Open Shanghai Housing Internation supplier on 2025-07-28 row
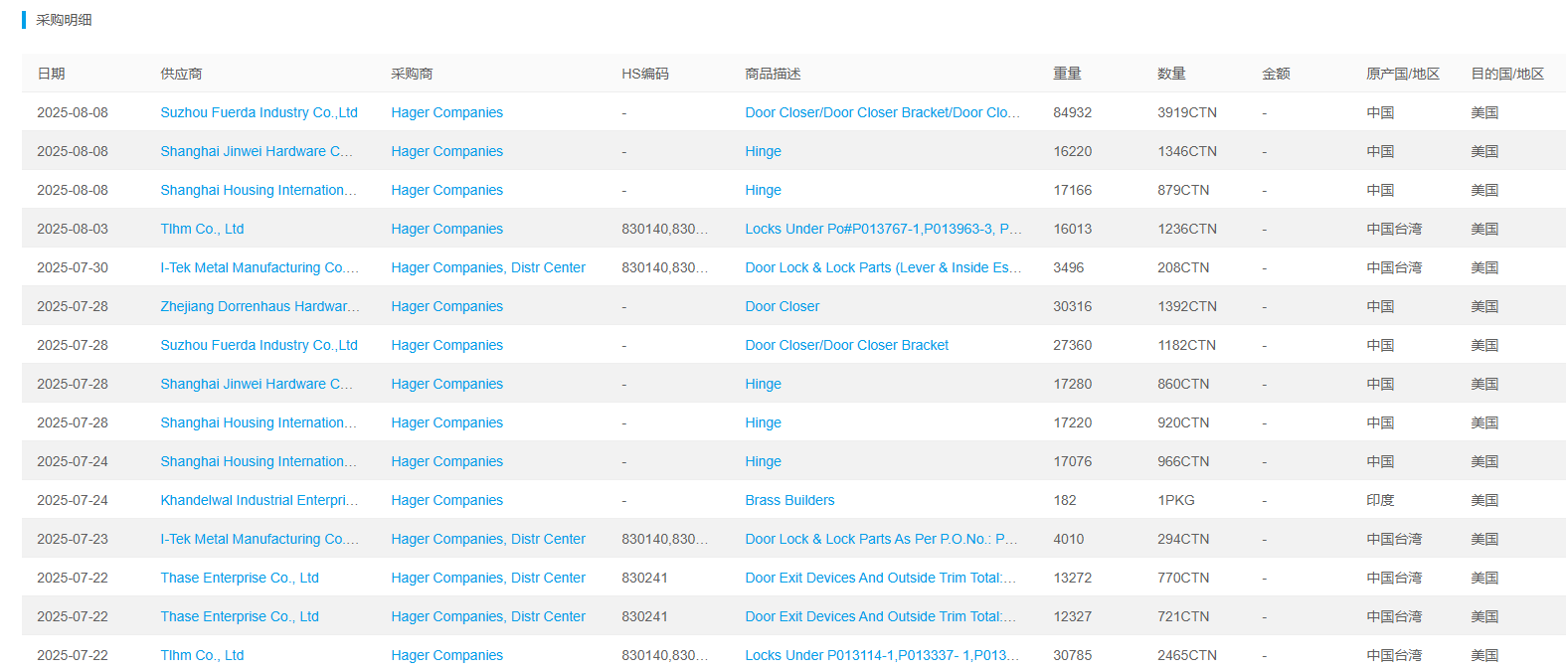This screenshot has height=671, width=1568. click(259, 422)
